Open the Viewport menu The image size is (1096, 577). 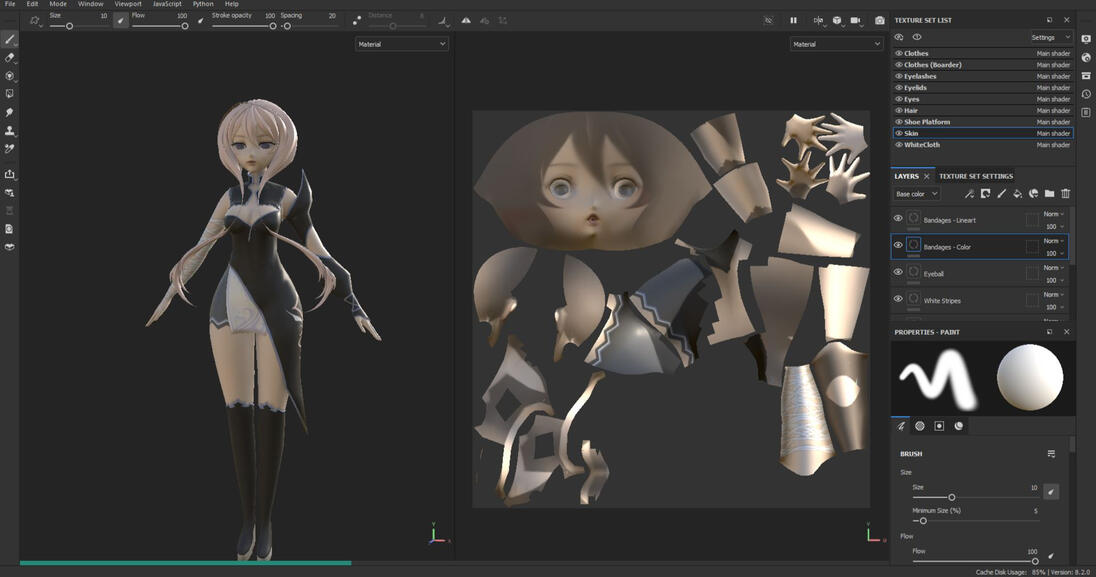(128, 4)
